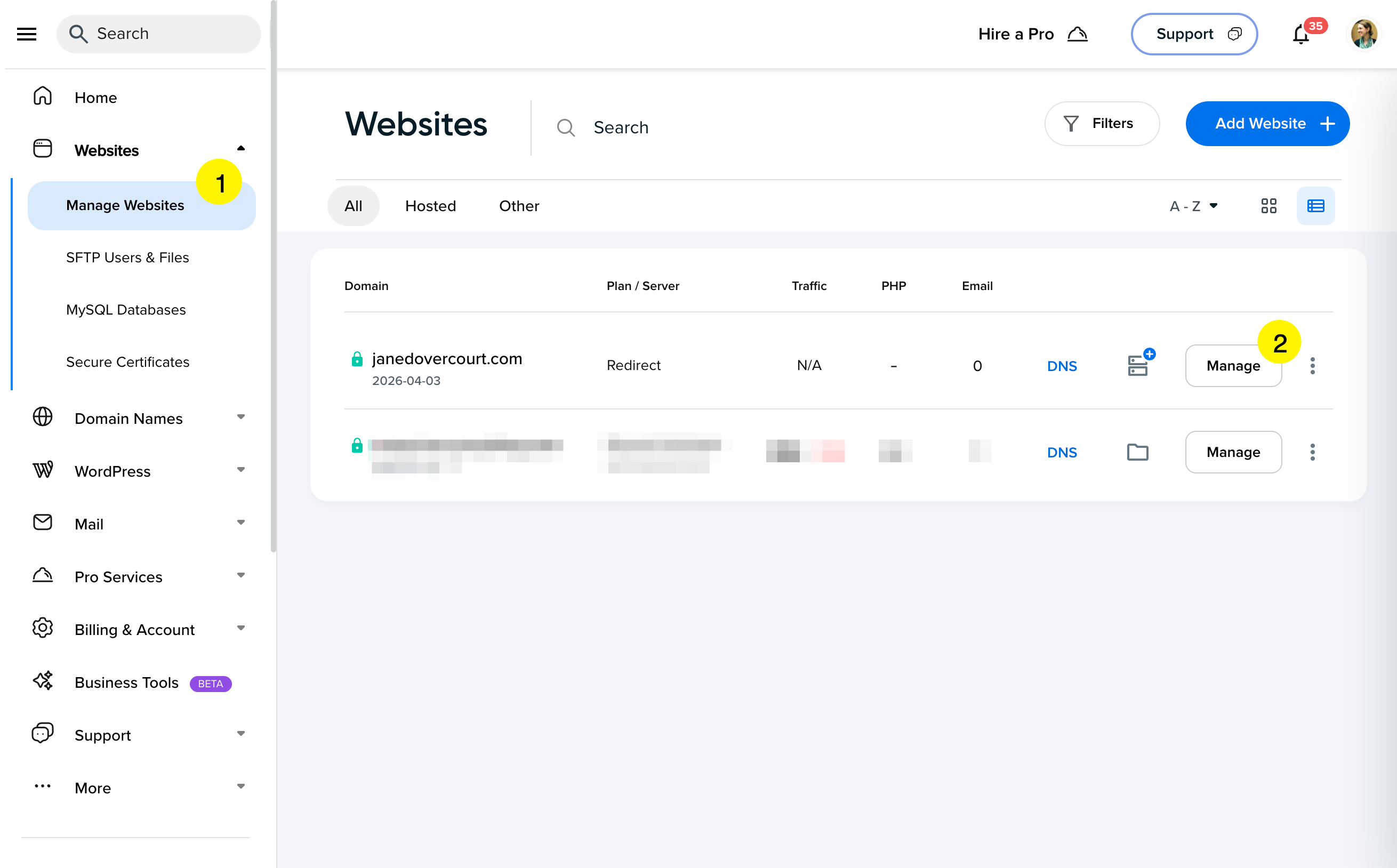Viewport: 1397px width, 868px height.
Task: Click the Add Website button
Action: (x=1267, y=123)
